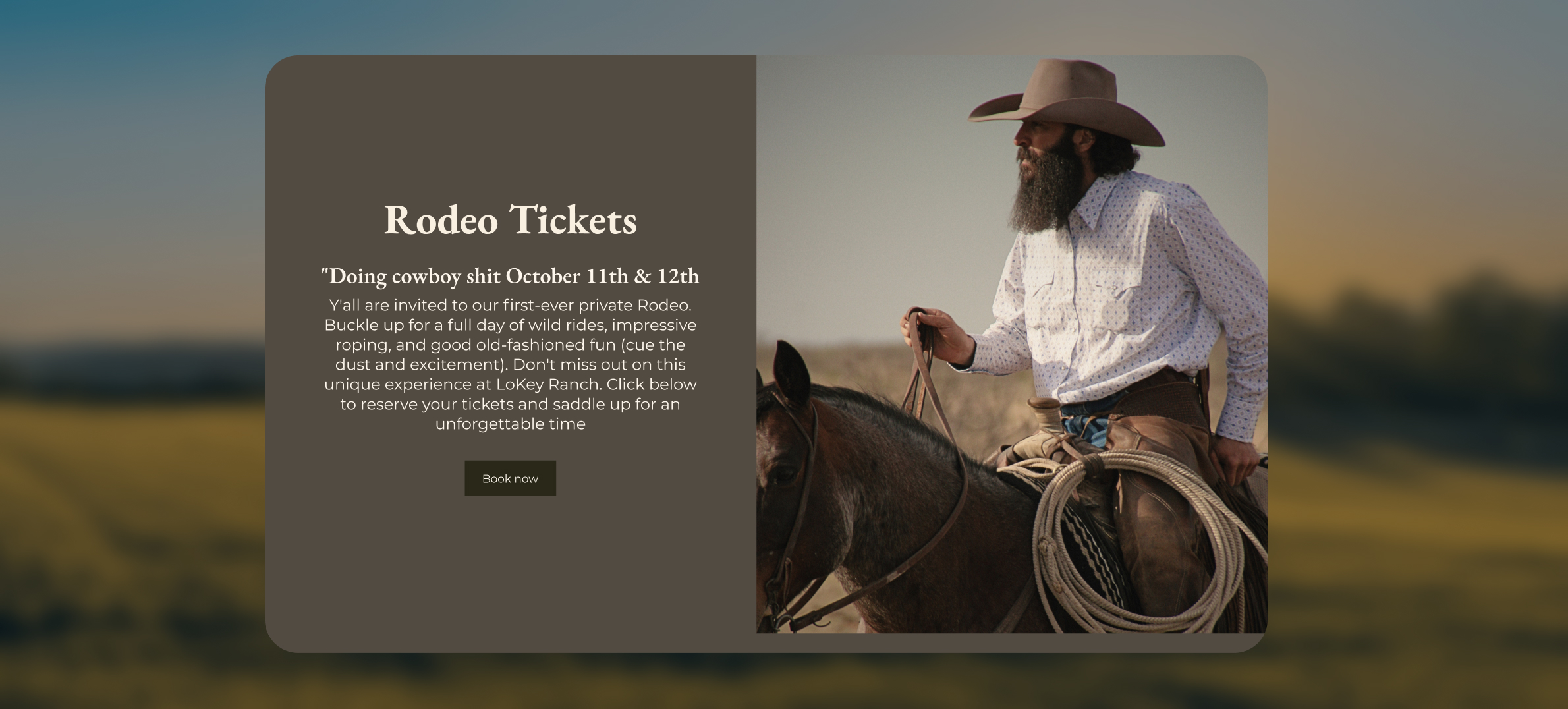The image size is (1568, 709).
Task: Click the word Rodeo in the heading
Action: click(x=441, y=219)
